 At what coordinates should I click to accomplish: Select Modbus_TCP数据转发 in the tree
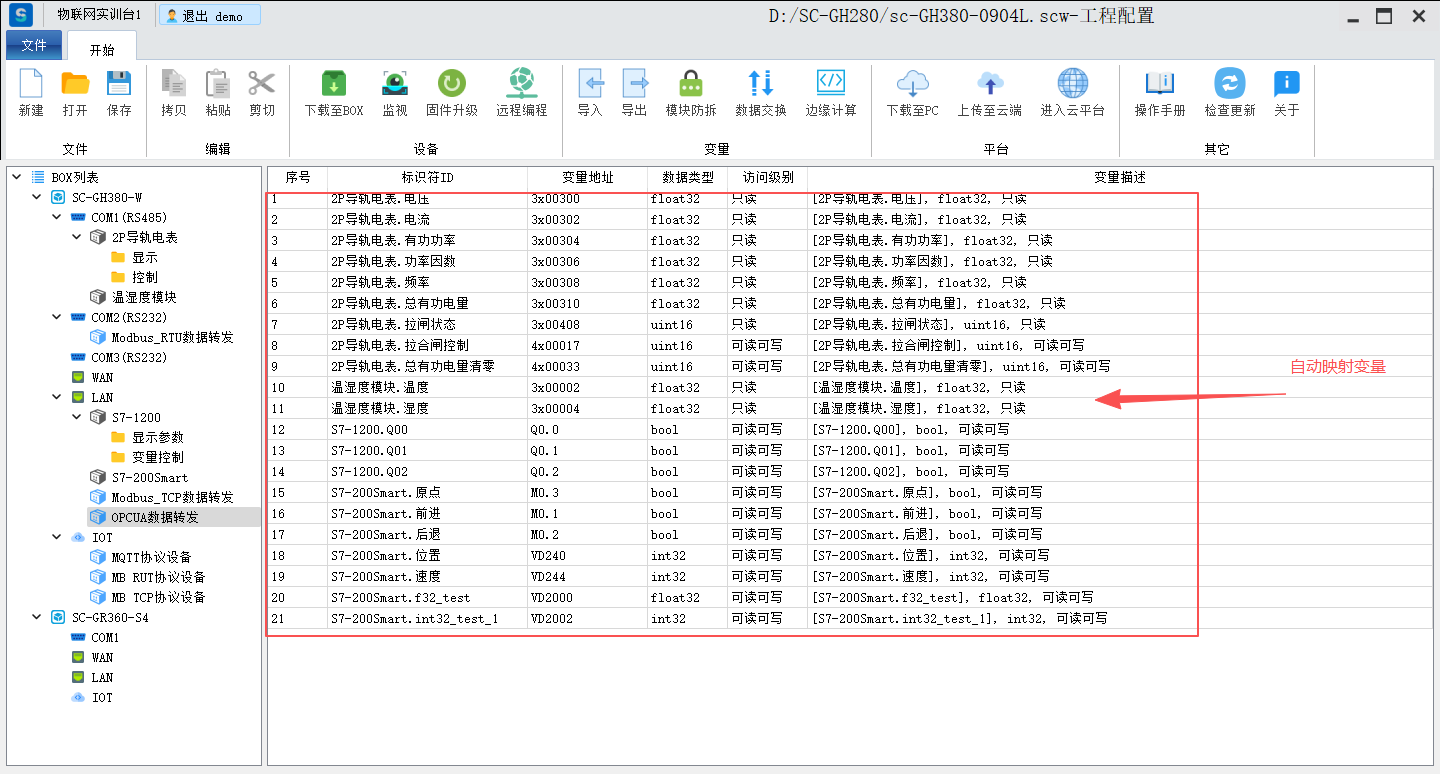[172, 497]
